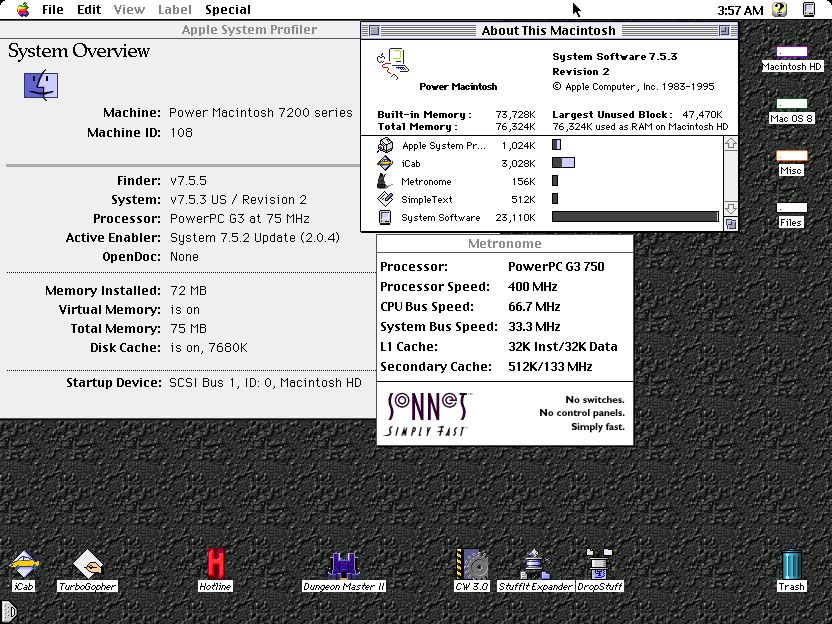Click the "400 MHz" processor speed in Metronome
Screen dimensions: 832x624
532,287
